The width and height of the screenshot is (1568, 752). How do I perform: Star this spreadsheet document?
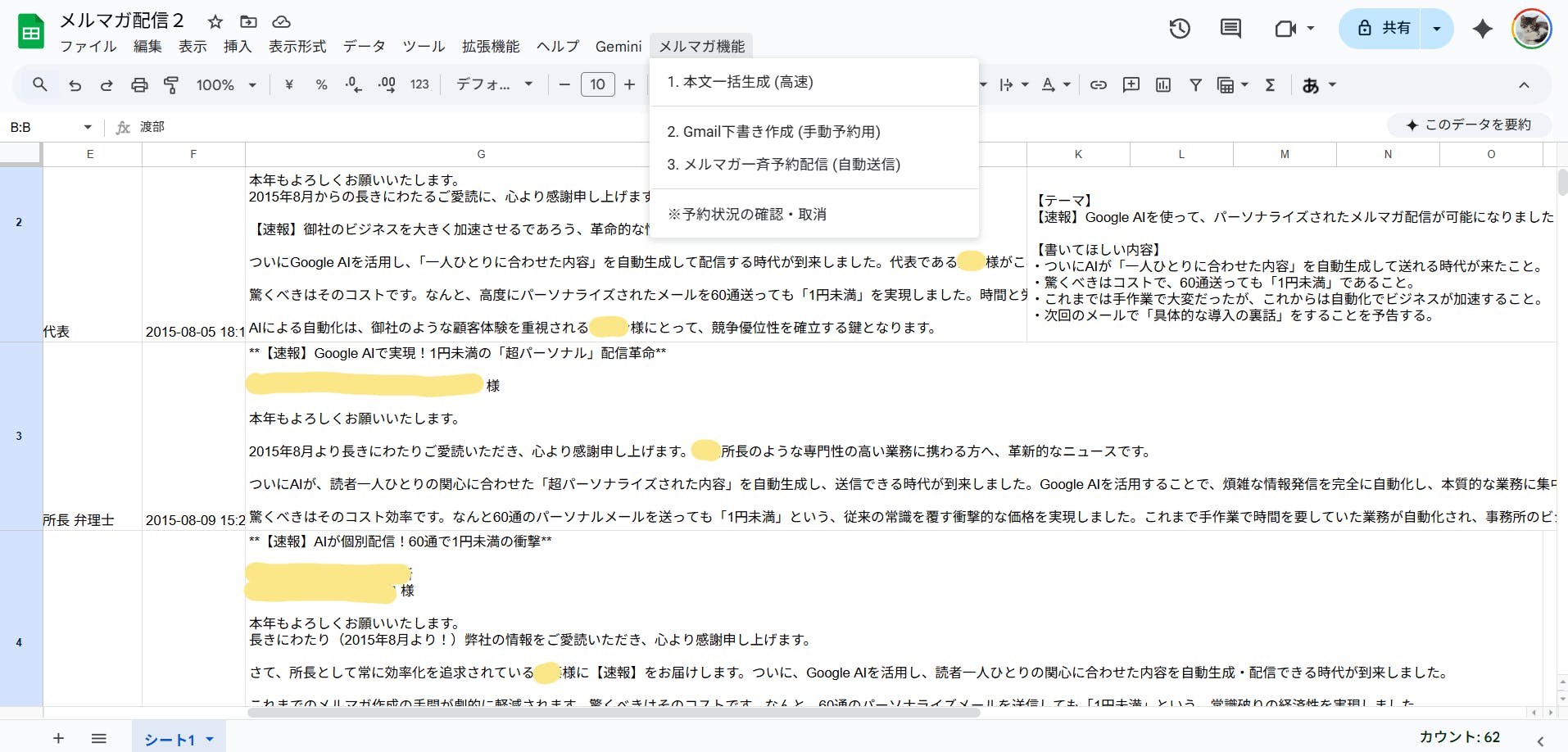click(x=215, y=22)
